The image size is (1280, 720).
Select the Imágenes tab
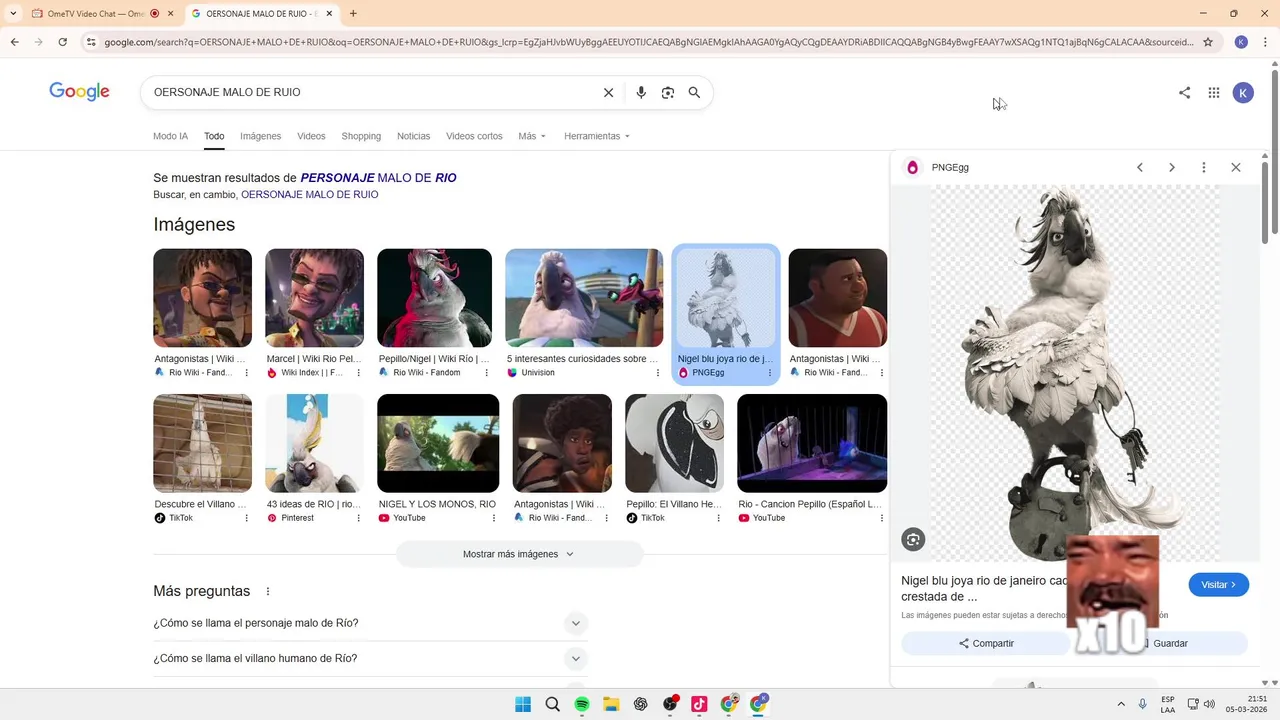point(260,136)
